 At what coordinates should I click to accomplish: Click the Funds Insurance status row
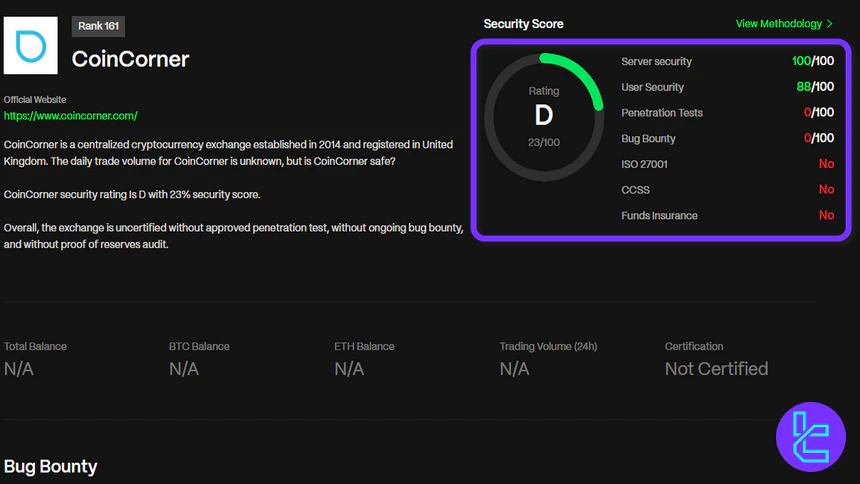point(727,215)
